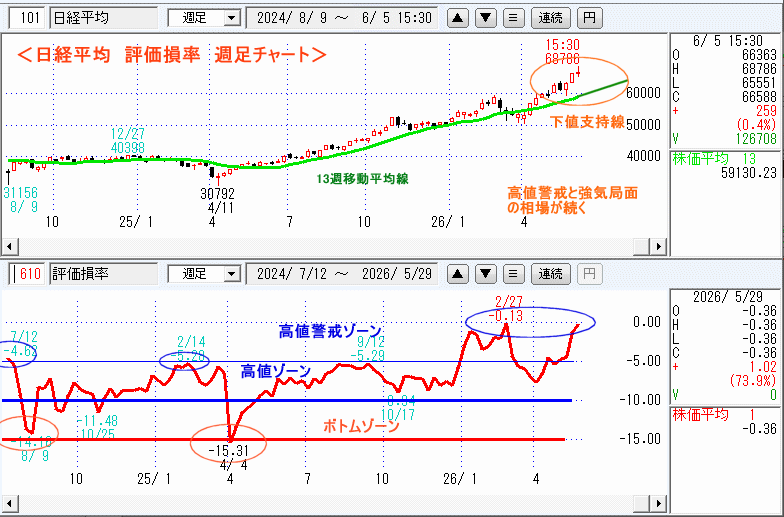Click the 評価損率 name field
Screen dimensions: 784x517
[x=104, y=274]
